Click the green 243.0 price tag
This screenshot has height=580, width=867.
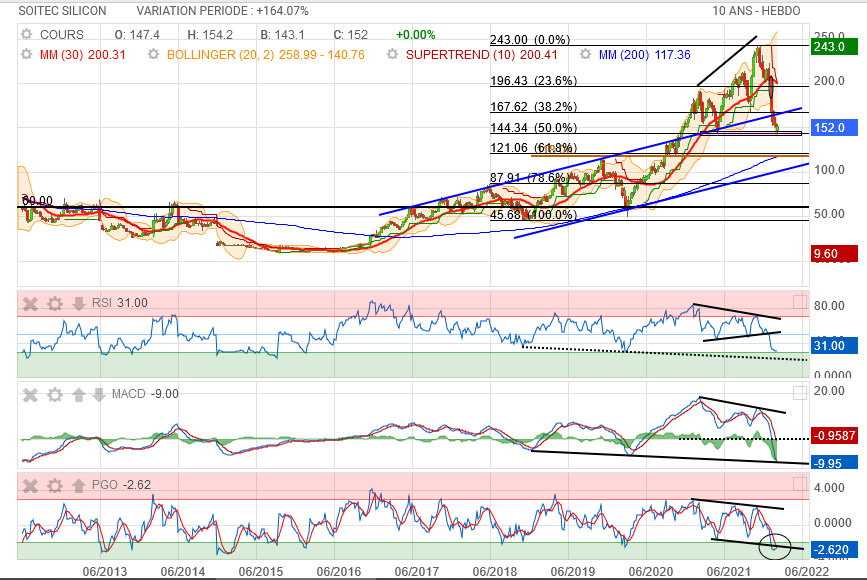pyautogui.click(x=834, y=46)
